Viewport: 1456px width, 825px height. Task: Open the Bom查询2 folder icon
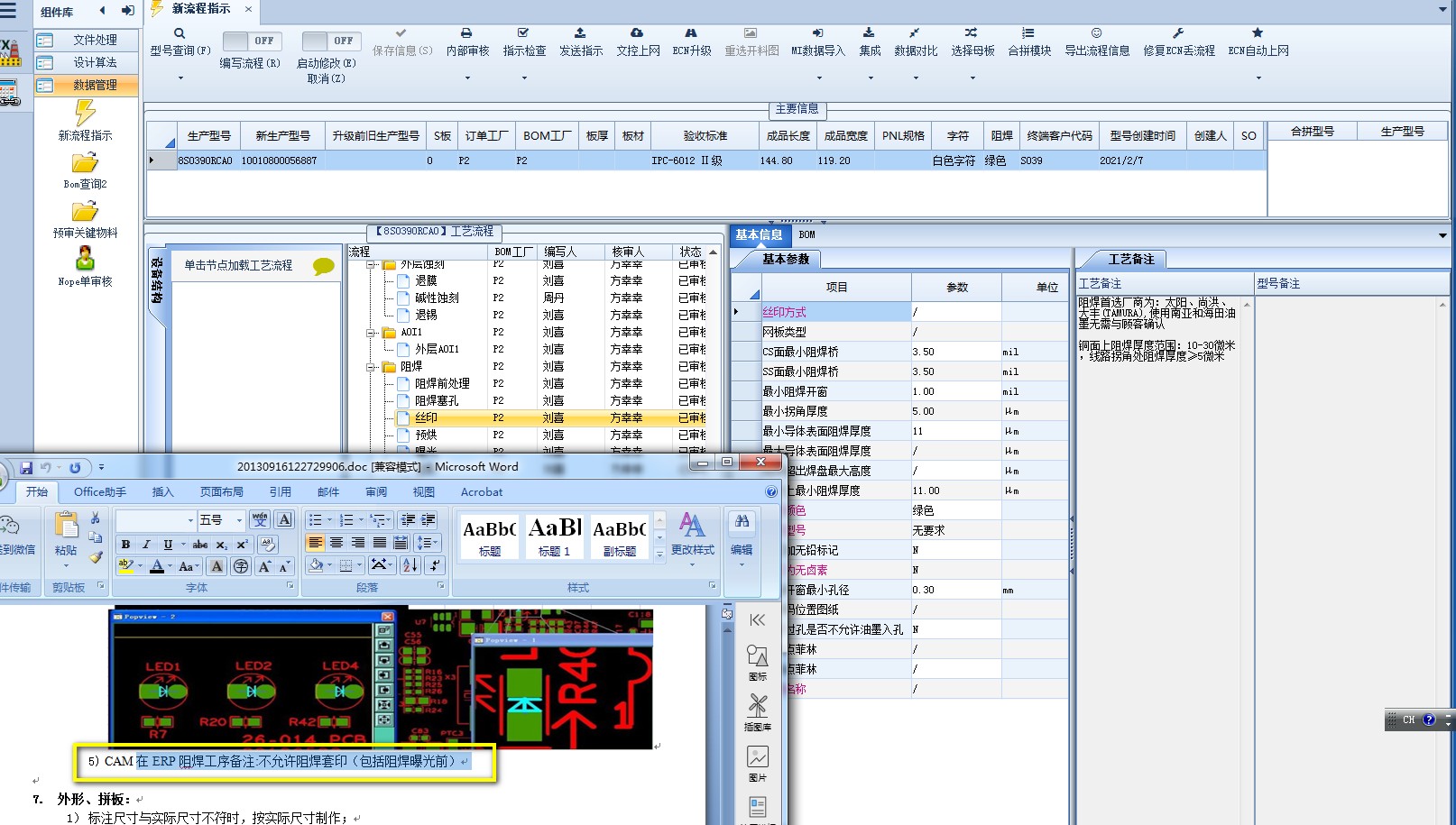click(x=85, y=163)
